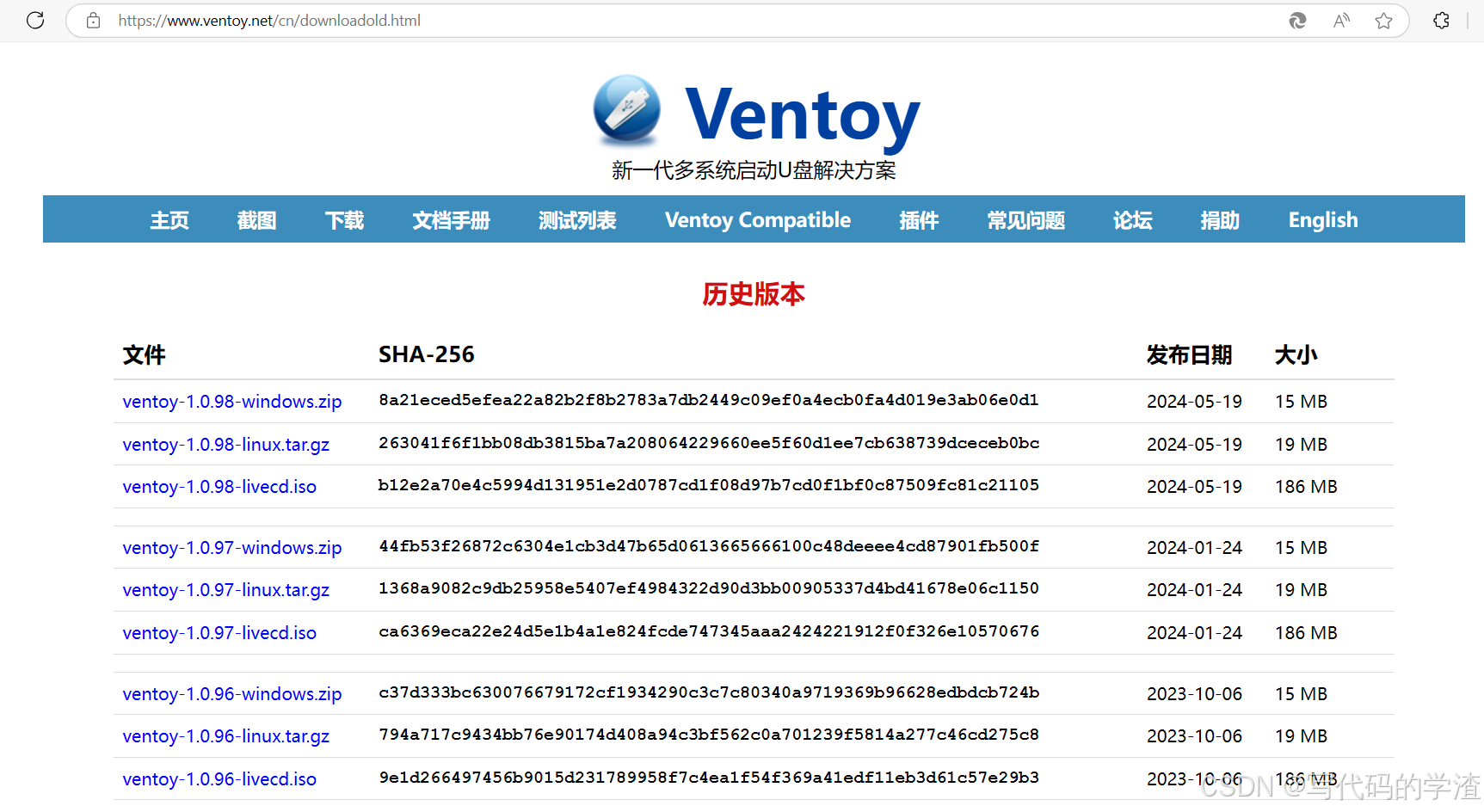Image resolution: width=1484 pixels, height=812 pixels.
Task: Click the SHA-256 hash starting with c37d333b
Action: tap(709, 692)
